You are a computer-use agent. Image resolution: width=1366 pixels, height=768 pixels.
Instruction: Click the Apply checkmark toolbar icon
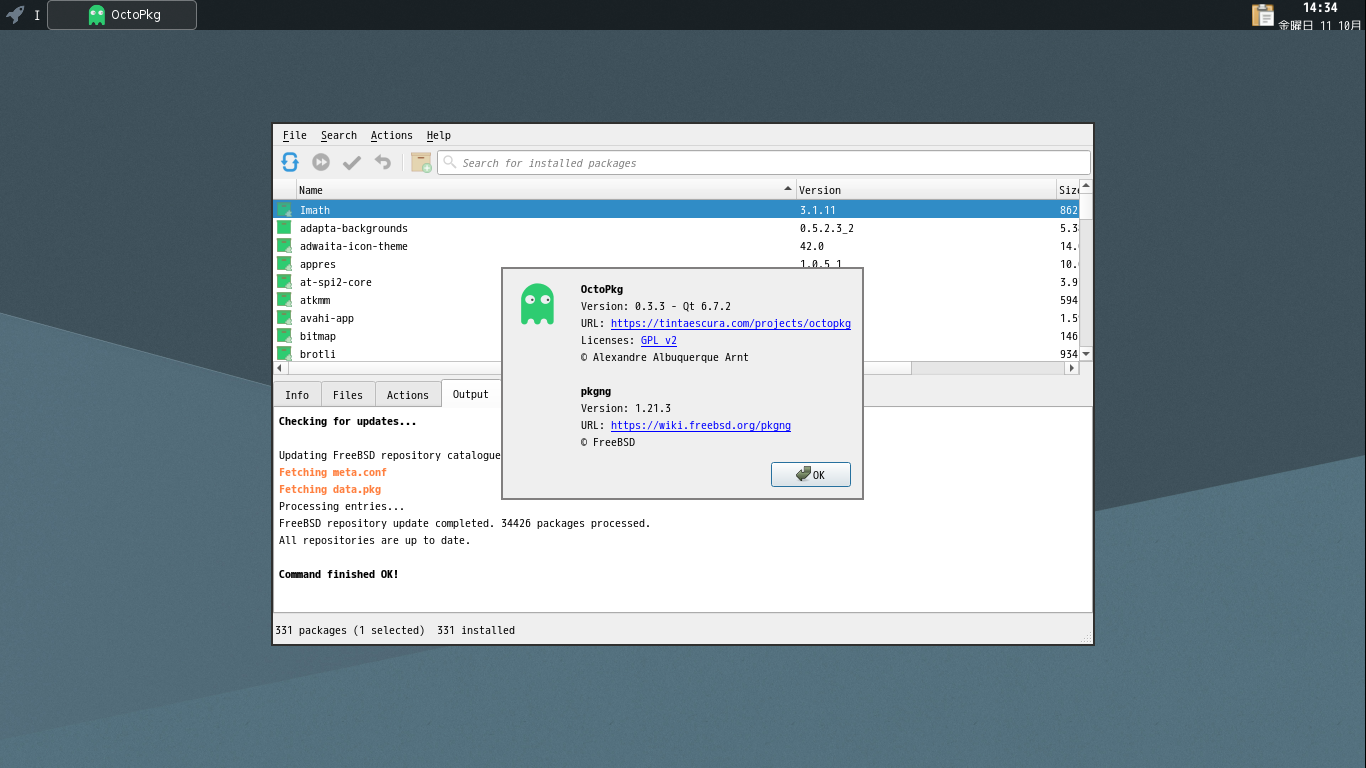(351, 162)
